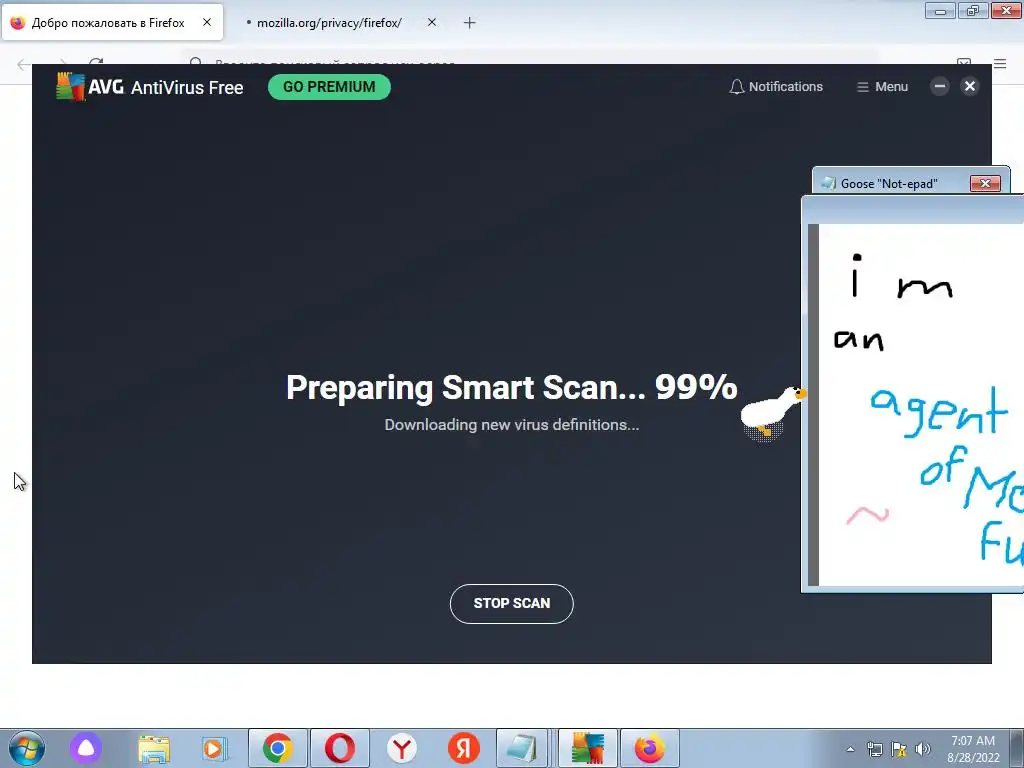1024x768 pixels.
Task: Click the Downloading new virus definitions text
Action: point(511,425)
